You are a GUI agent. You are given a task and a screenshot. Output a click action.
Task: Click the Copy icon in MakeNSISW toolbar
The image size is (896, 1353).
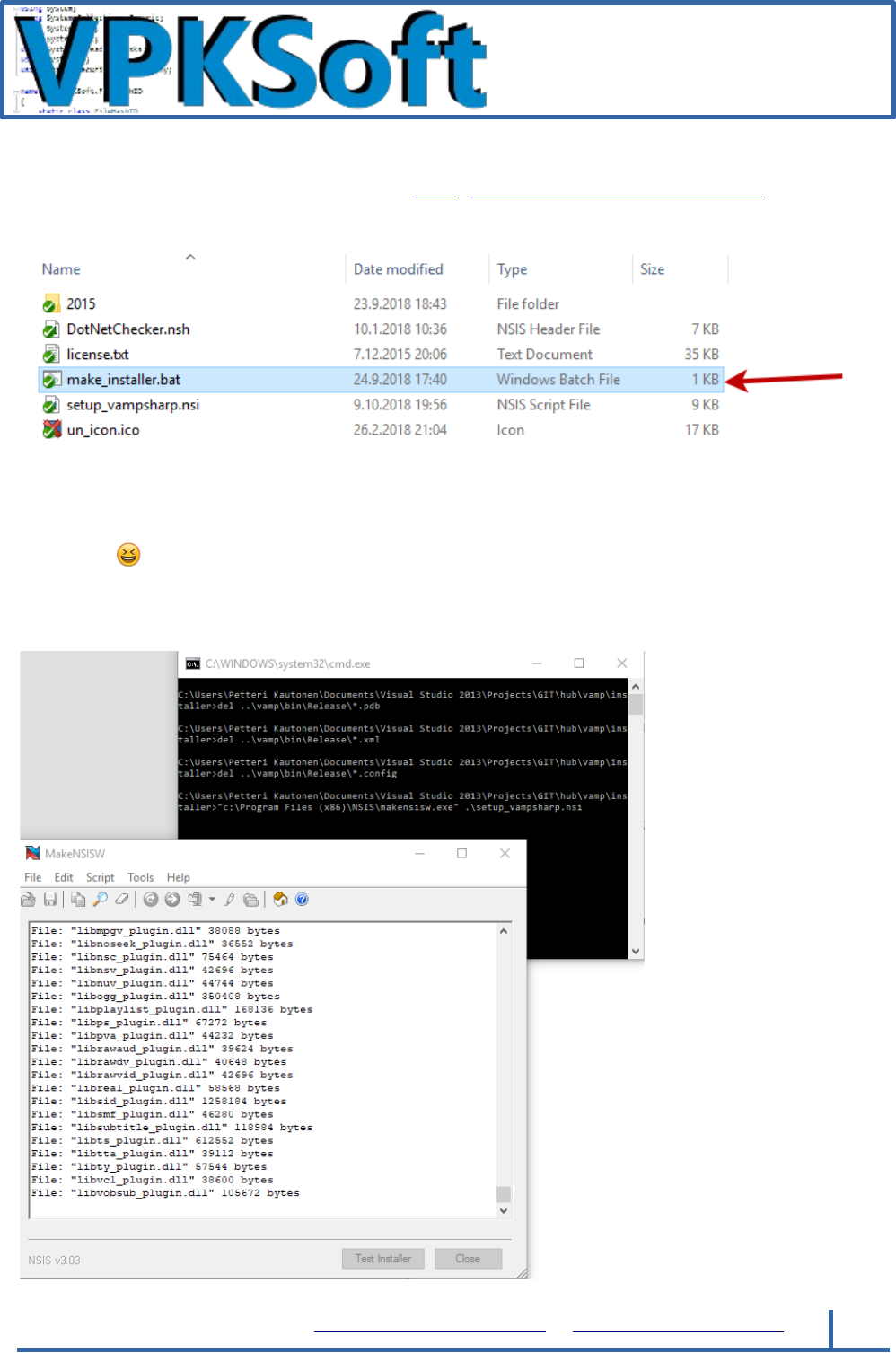tap(78, 899)
